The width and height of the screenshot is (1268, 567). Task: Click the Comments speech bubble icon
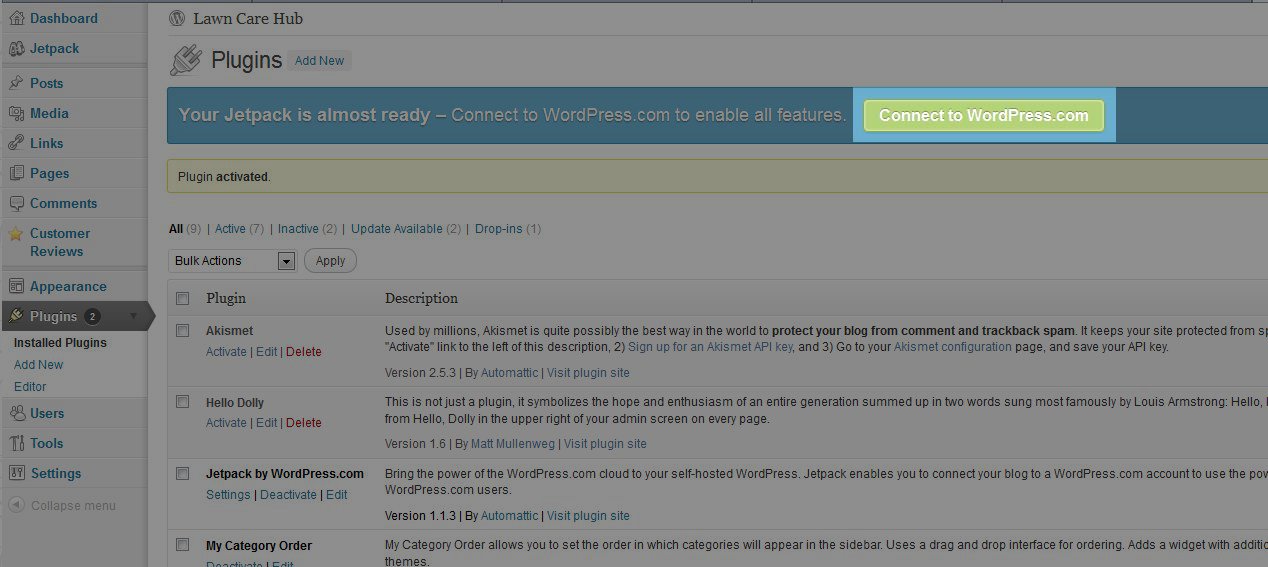pos(16,203)
